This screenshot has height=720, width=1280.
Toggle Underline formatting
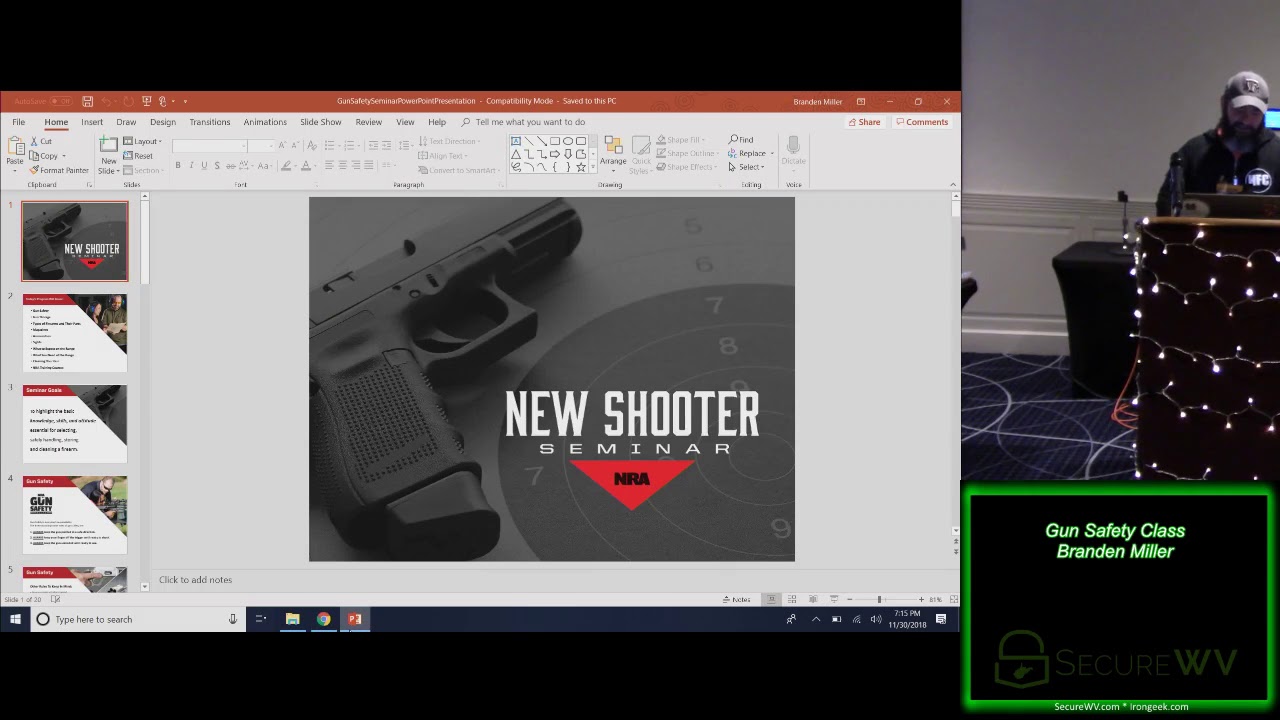tap(204, 165)
